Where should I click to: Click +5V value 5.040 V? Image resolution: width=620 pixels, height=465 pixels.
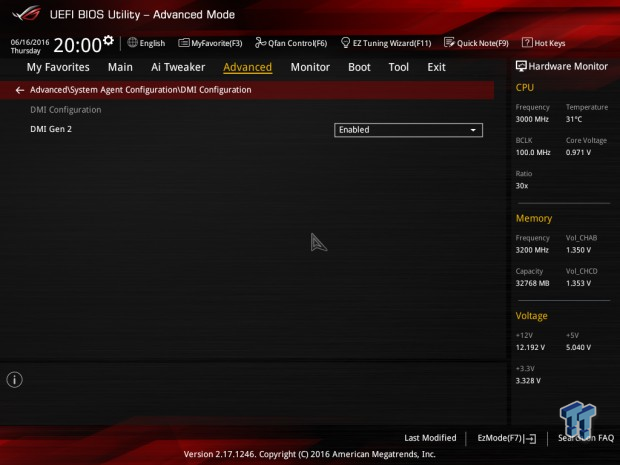[578, 347]
